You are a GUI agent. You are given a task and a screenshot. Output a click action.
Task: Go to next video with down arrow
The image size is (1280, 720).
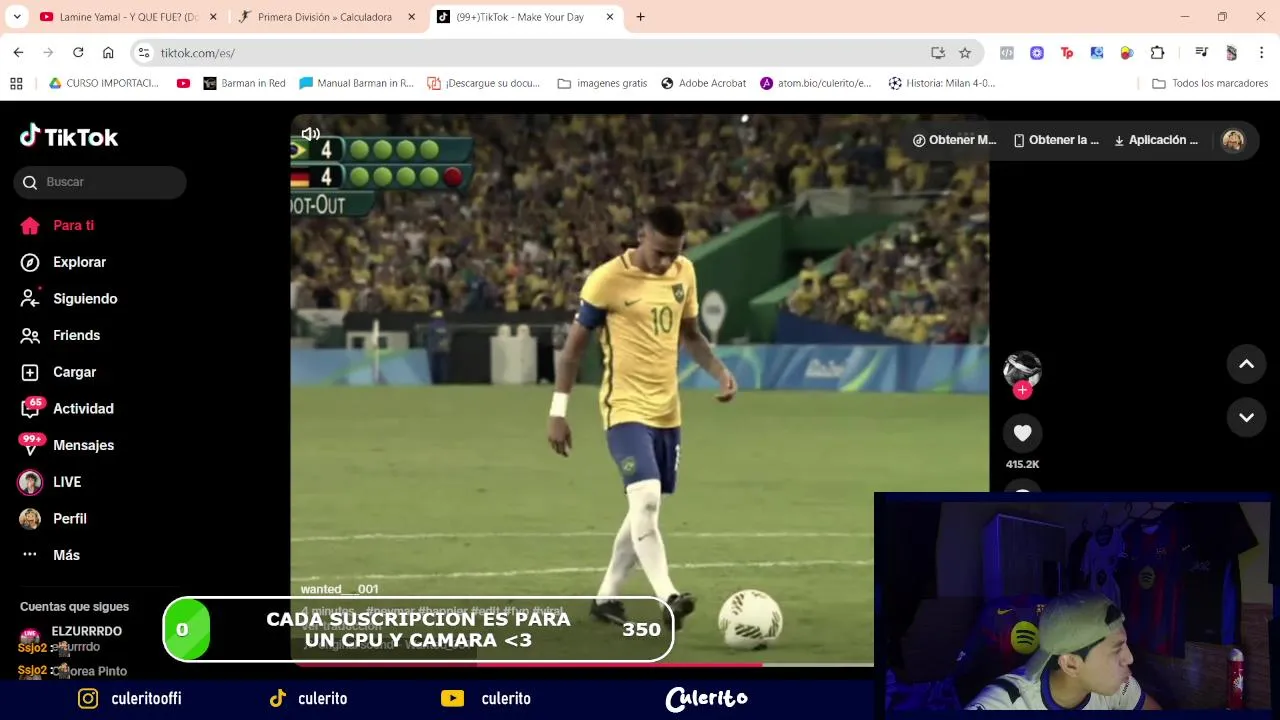(1246, 417)
